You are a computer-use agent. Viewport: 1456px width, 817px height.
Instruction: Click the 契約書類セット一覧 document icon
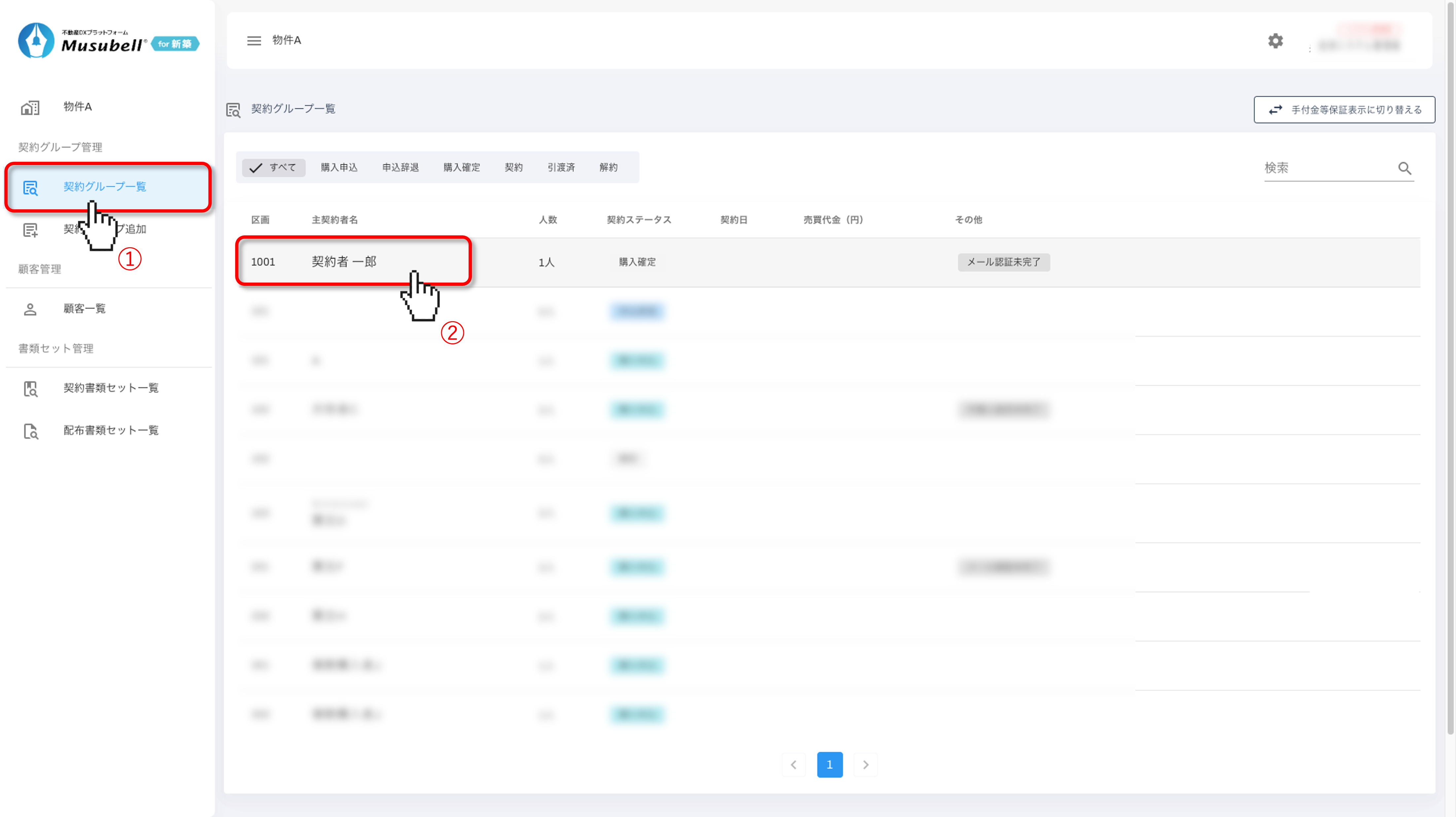click(30, 388)
